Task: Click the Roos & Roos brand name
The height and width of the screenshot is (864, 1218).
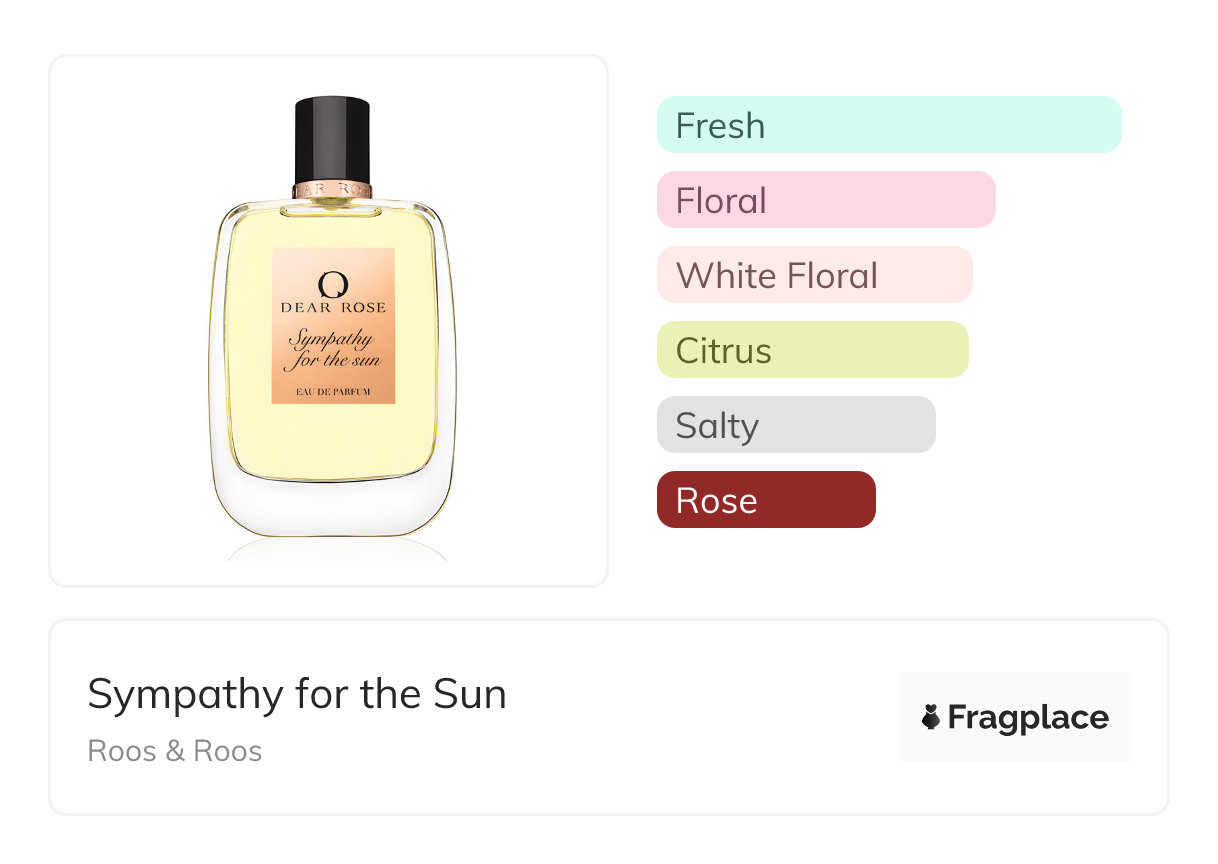Action: pyautogui.click(x=175, y=751)
